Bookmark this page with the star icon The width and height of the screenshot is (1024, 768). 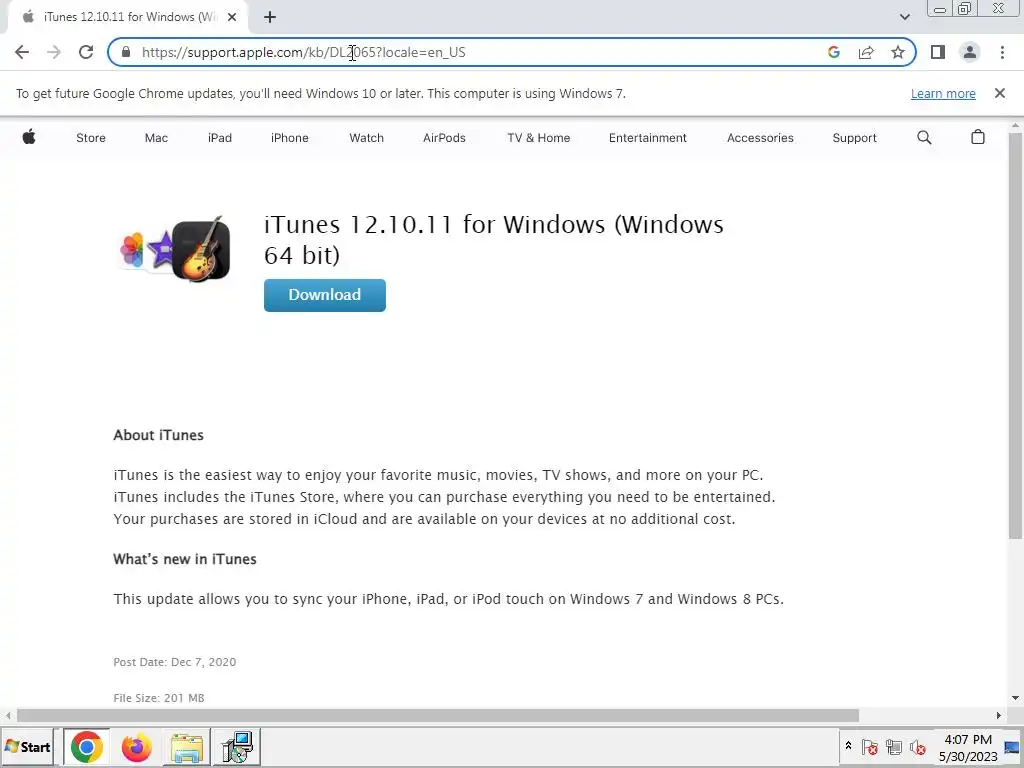point(898,52)
